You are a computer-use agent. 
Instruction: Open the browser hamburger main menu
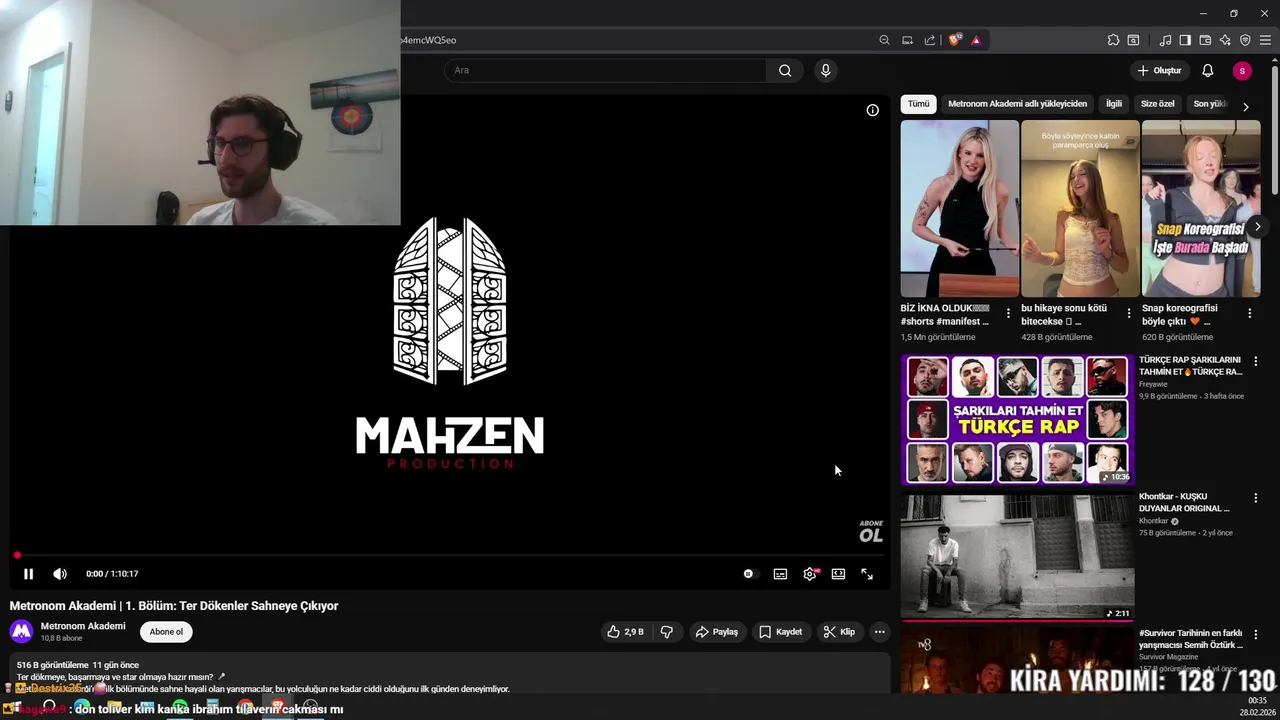(1265, 40)
